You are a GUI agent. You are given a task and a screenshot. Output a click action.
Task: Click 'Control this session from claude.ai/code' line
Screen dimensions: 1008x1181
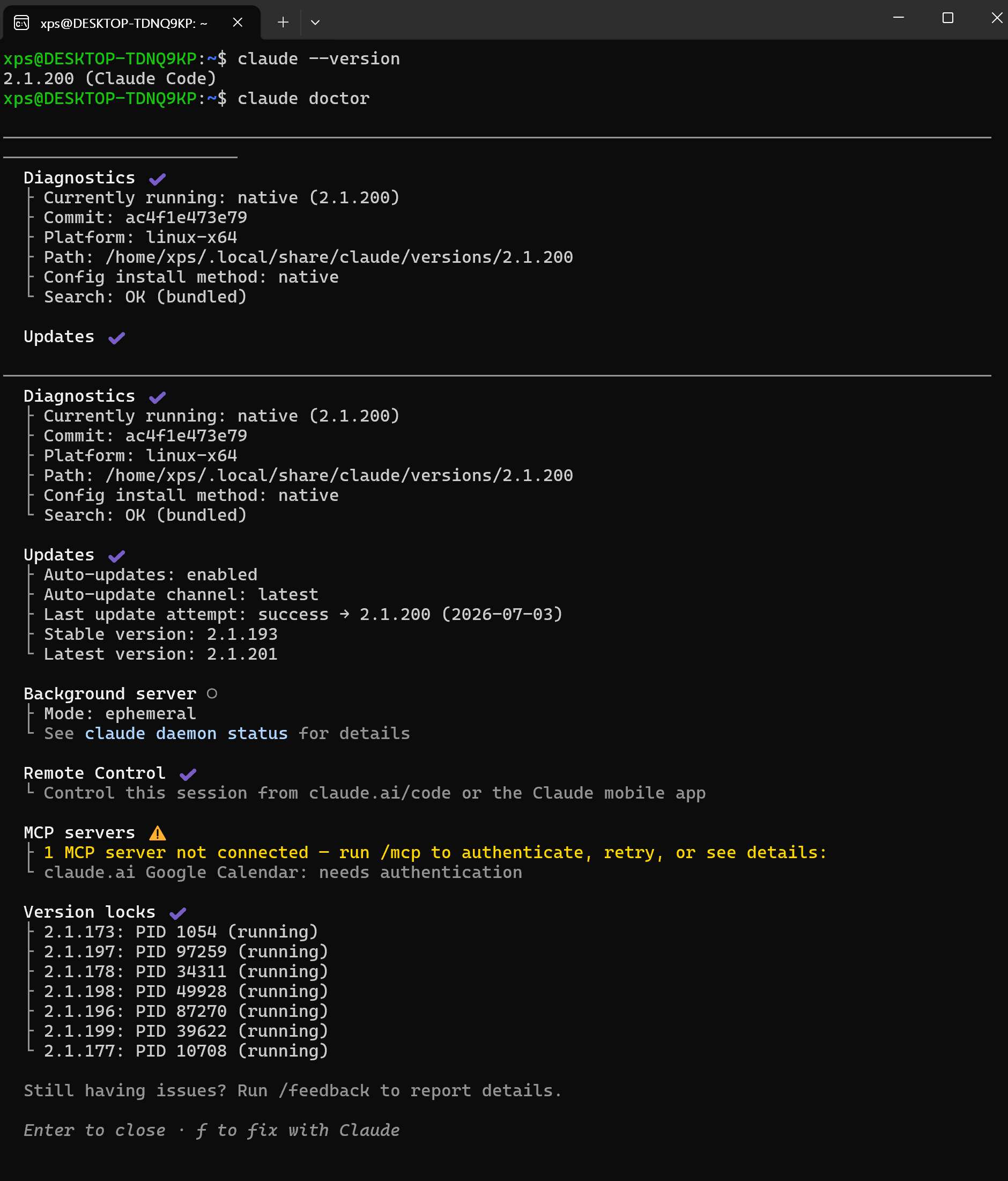coord(375,793)
